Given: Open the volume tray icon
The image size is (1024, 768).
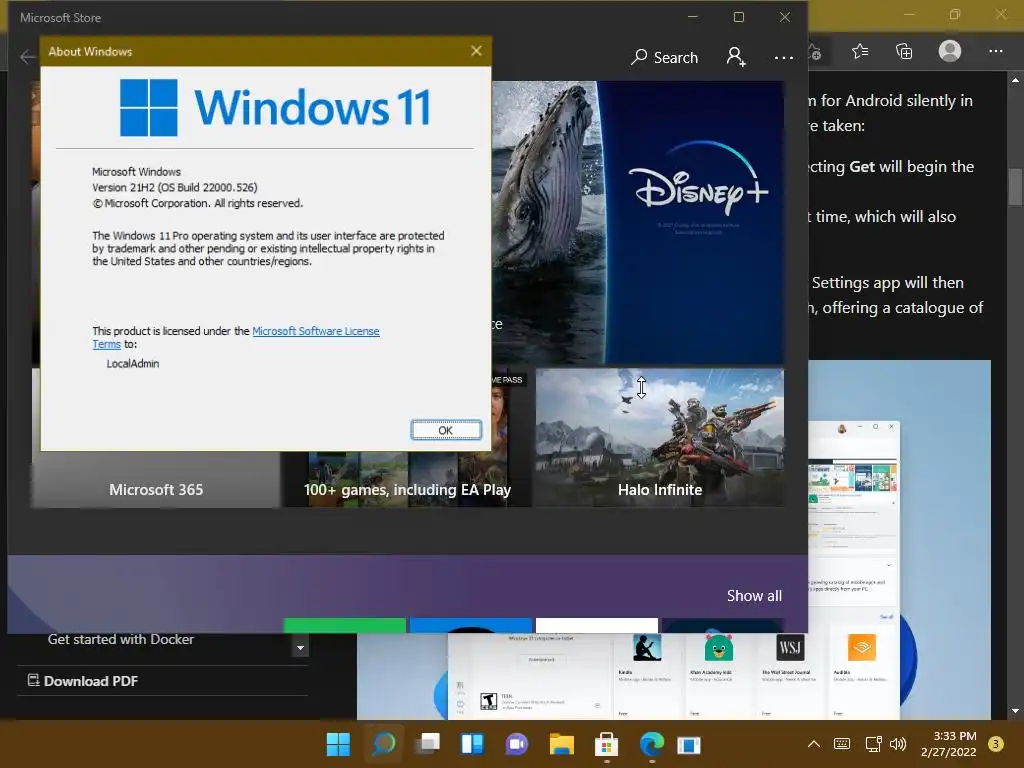Looking at the screenshot, I should [898, 744].
